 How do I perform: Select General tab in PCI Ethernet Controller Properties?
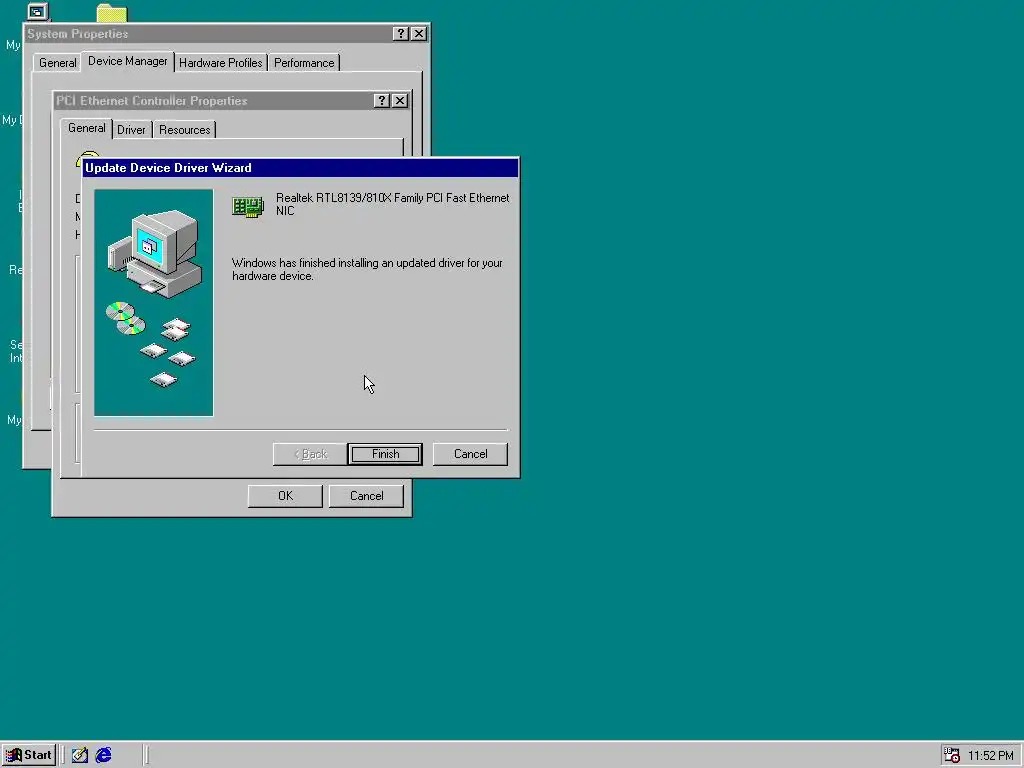pyautogui.click(x=87, y=128)
